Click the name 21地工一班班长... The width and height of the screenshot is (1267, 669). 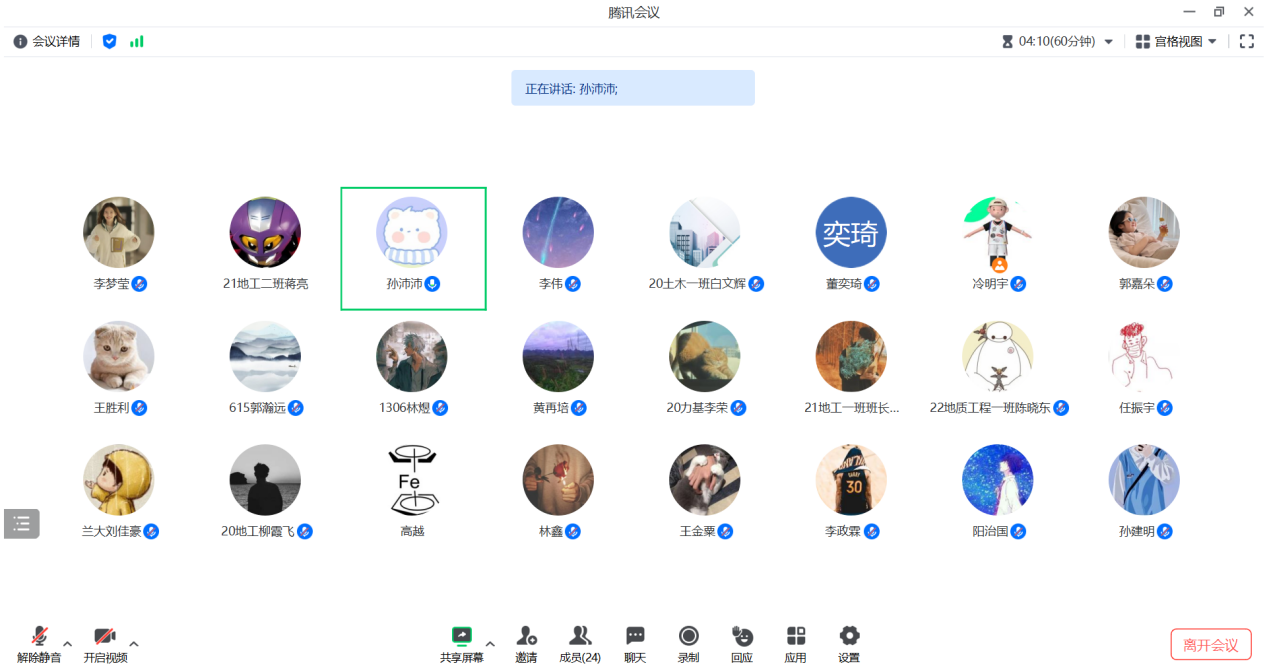[x=851, y=408]
